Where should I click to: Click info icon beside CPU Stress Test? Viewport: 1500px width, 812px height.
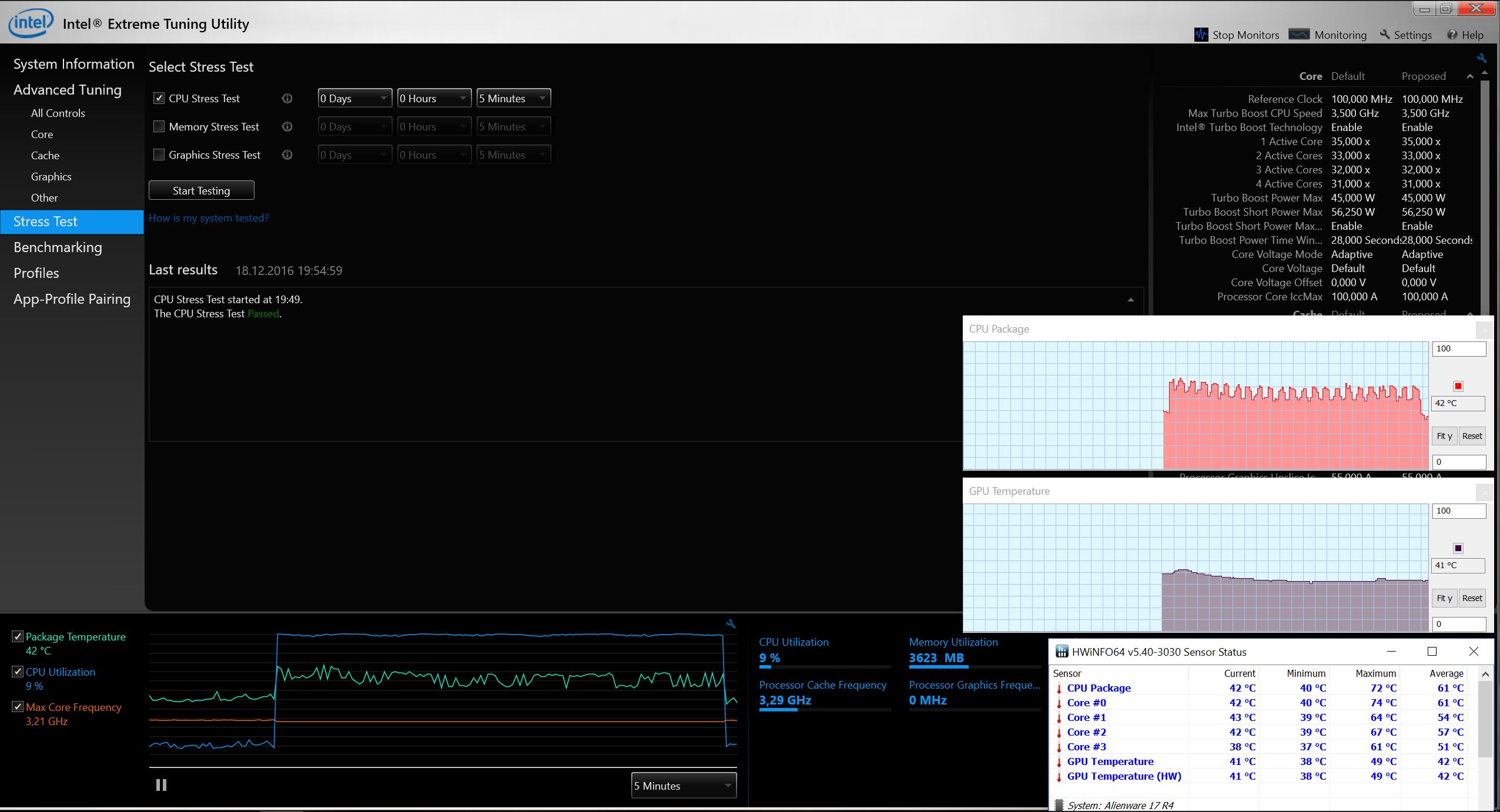pos(287,99)
